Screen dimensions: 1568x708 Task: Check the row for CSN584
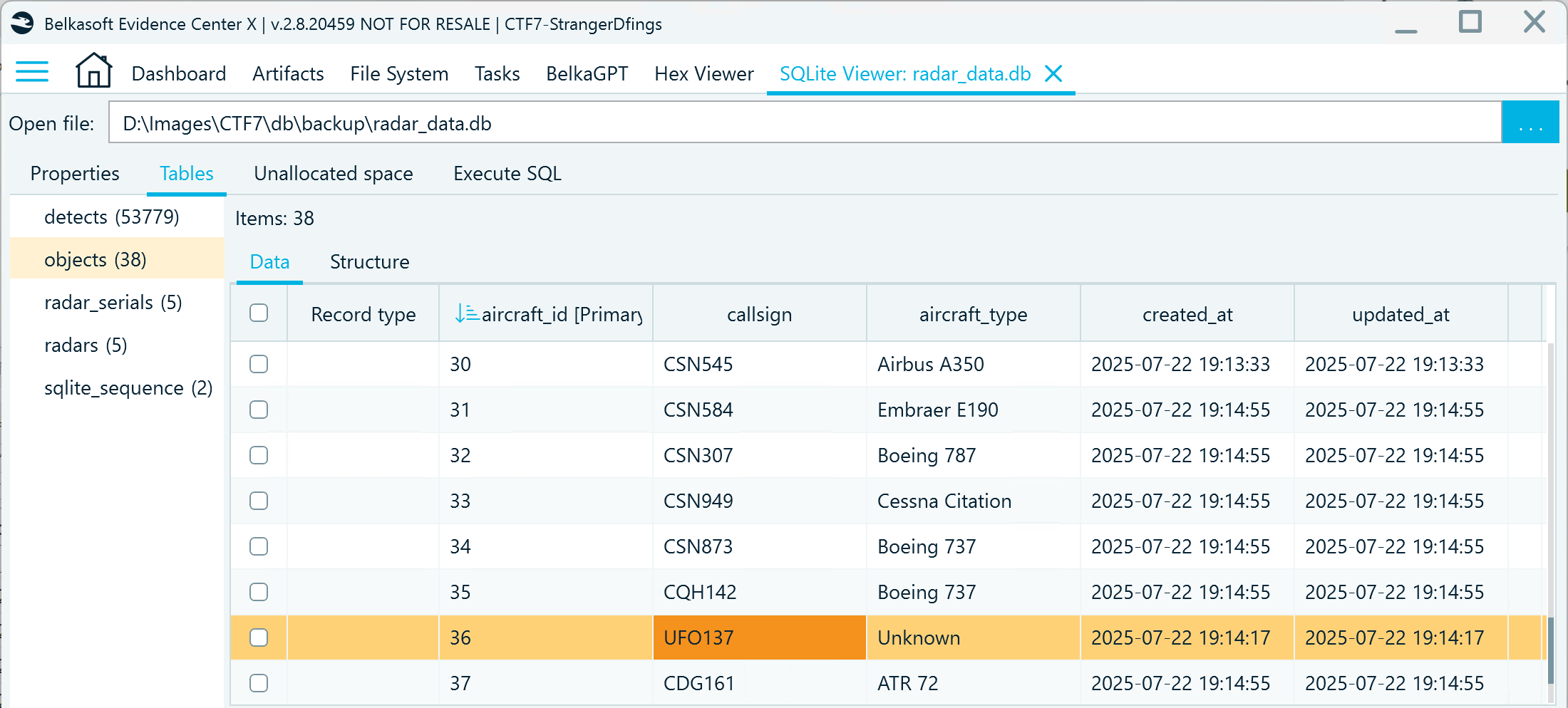click(x=259, y=410)
